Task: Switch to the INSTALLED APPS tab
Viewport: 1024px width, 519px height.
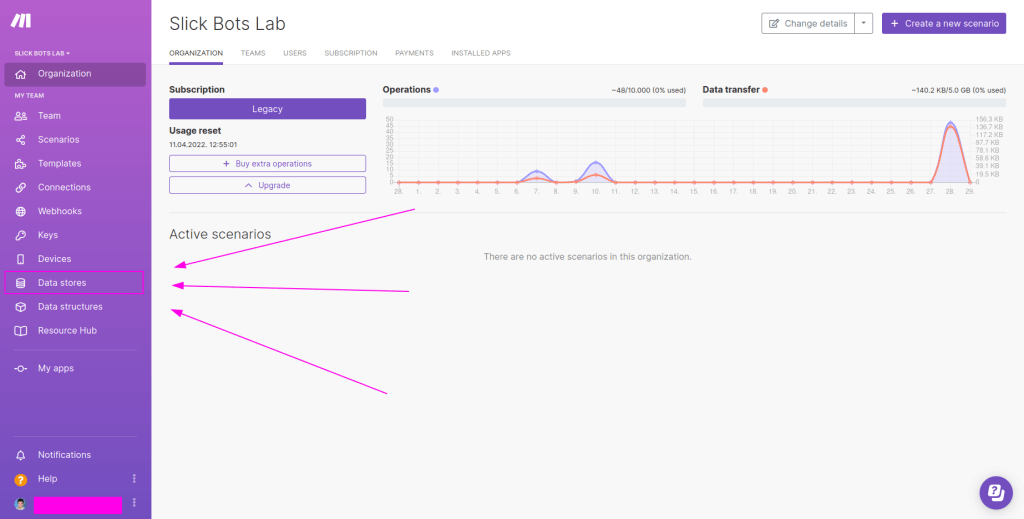Action: tap(481, 53)
